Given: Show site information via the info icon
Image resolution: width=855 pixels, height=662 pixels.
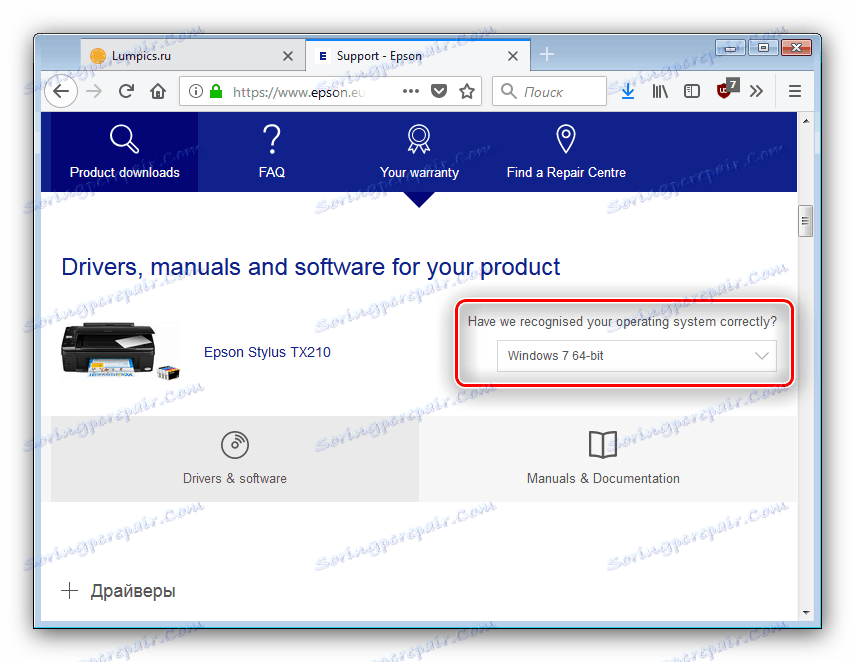Looking at the screenshot, I should click(196, 91).
